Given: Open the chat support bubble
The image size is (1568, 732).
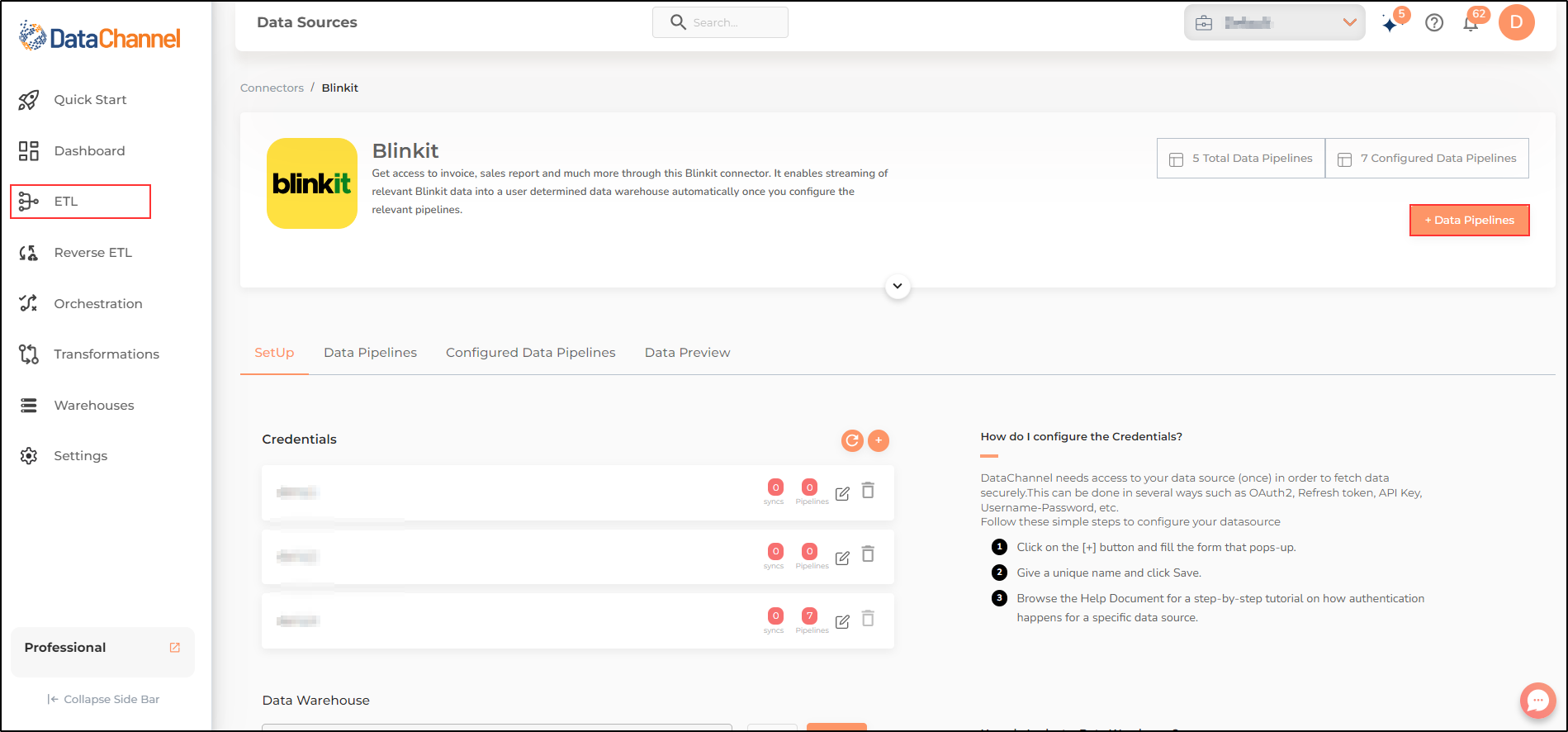Looking at the screenshot, I should [x=1537, y=701].
